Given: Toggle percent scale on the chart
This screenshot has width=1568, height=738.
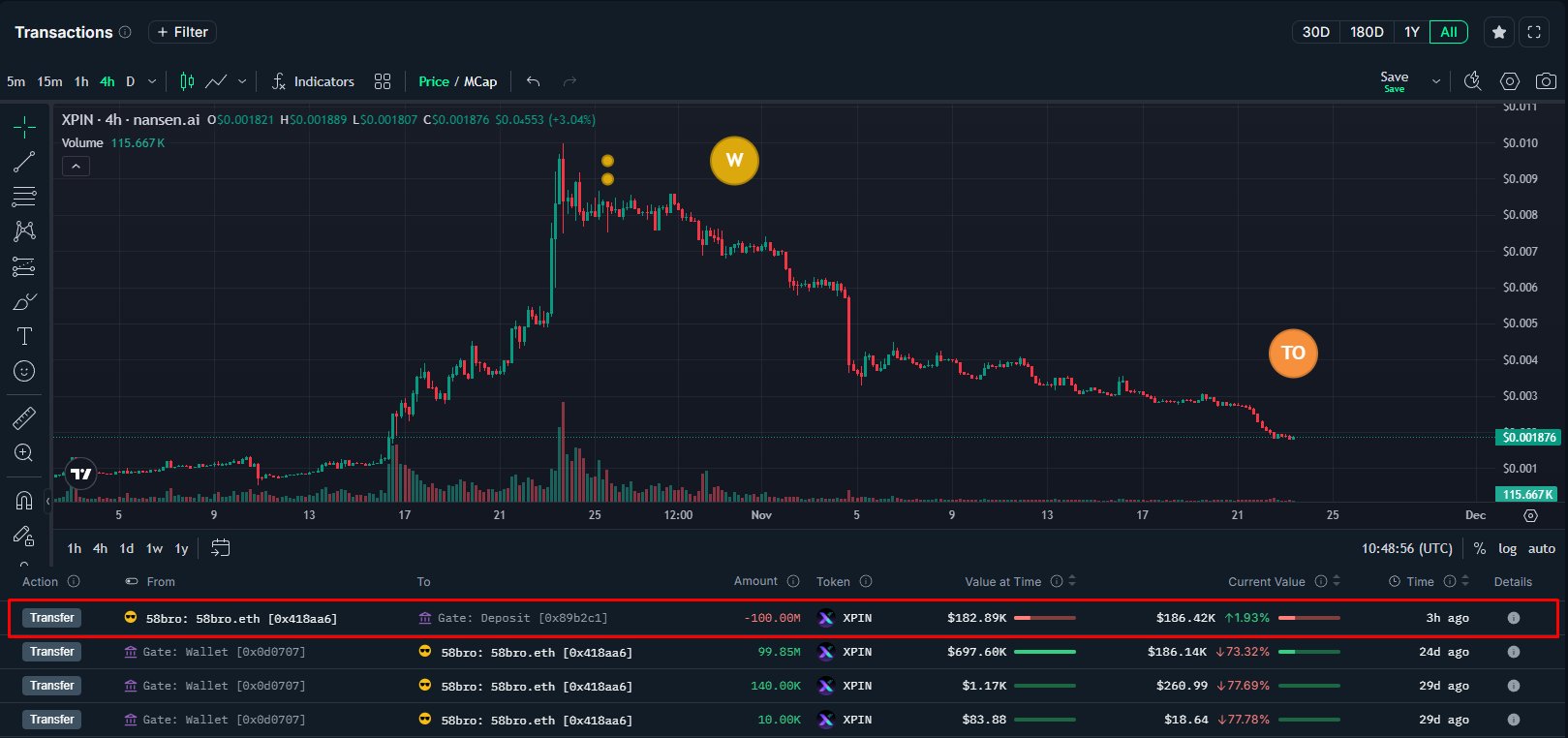Looking at the screenshot, I should pos(1480,548).
